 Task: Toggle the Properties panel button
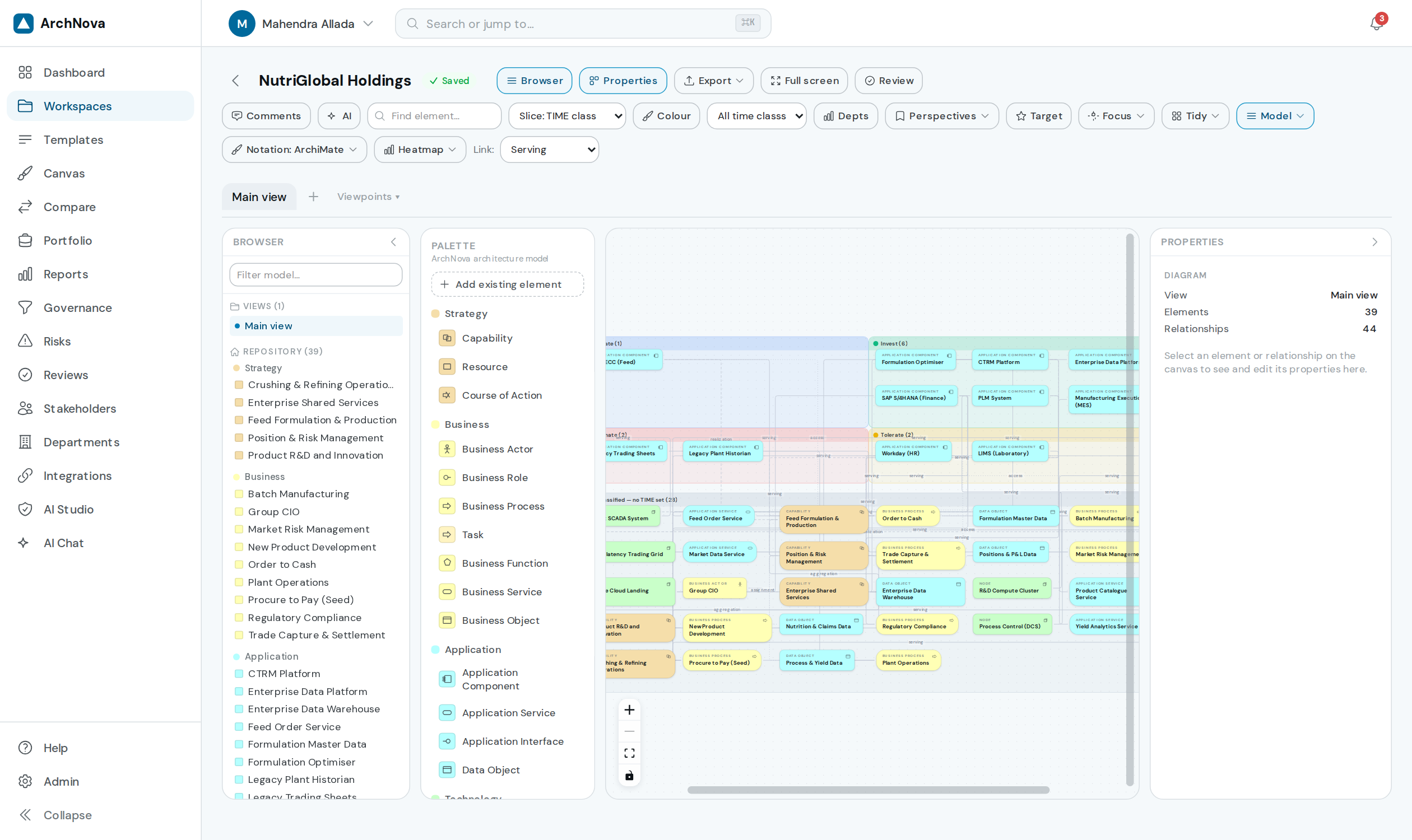coord(623,81)
